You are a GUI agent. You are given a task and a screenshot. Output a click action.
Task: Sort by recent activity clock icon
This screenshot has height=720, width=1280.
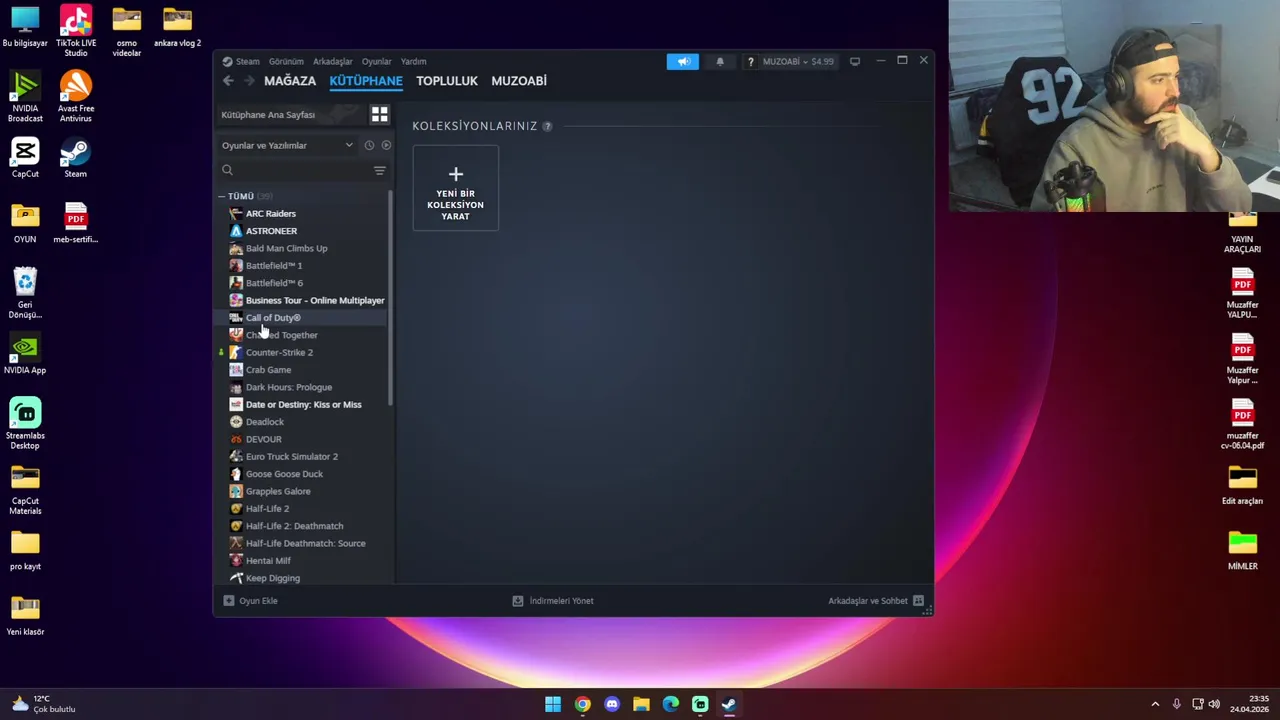[369, 145]
